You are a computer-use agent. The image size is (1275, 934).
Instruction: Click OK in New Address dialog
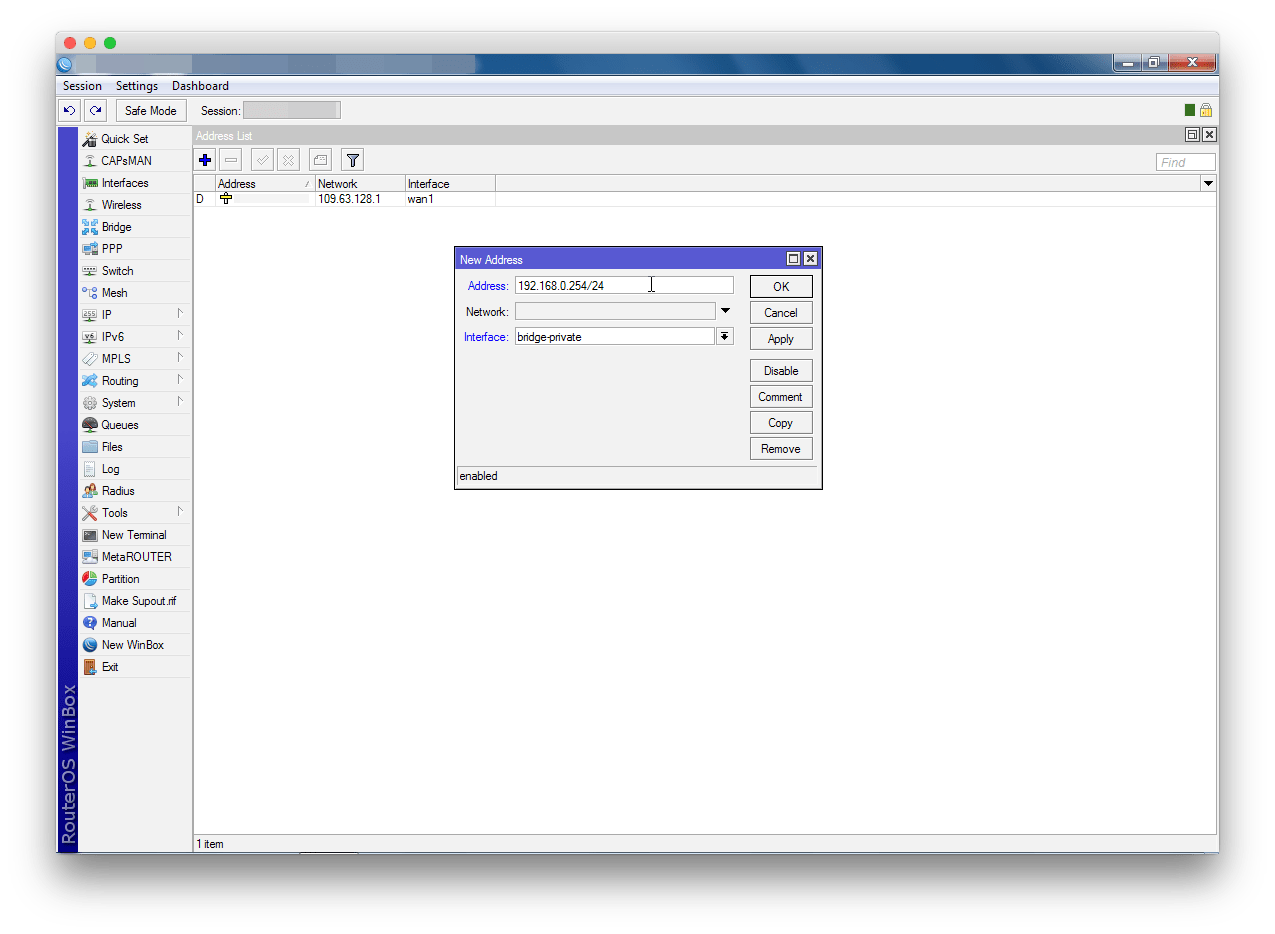click(781, 287)
